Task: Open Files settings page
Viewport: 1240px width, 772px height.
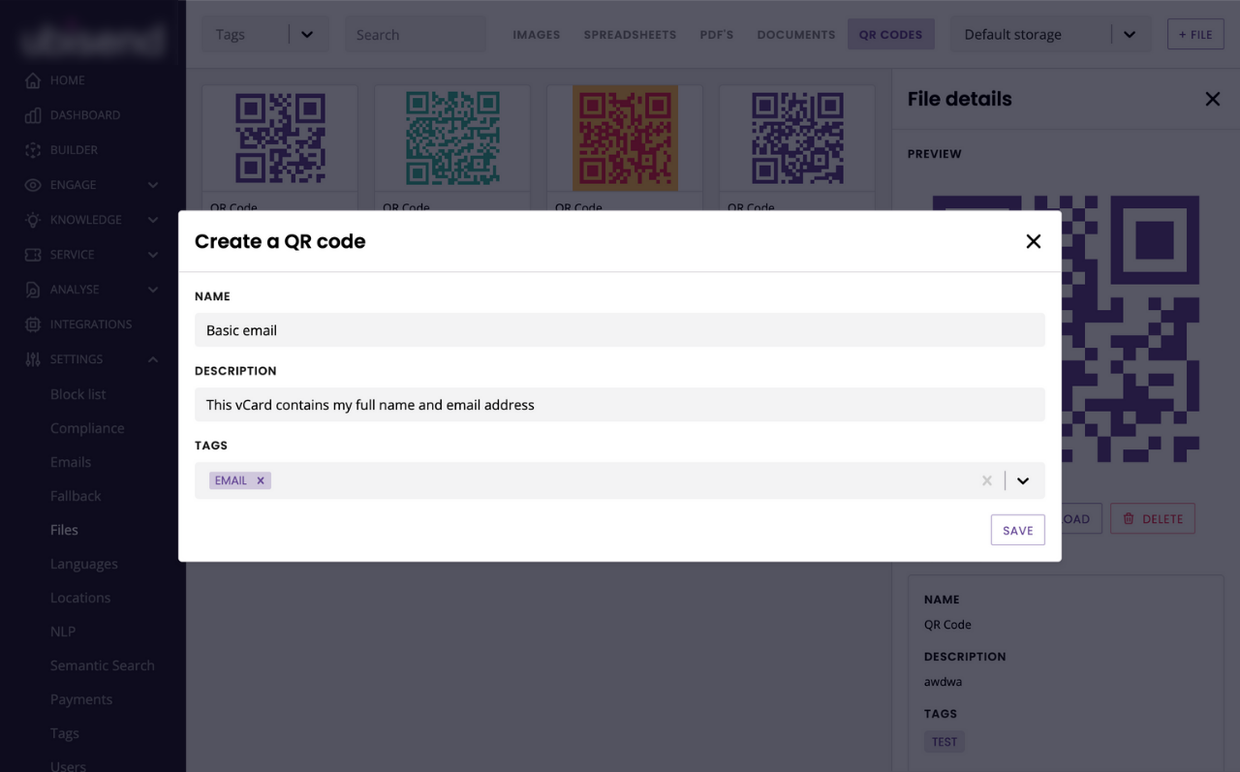Action: click(x=64, y=530)
